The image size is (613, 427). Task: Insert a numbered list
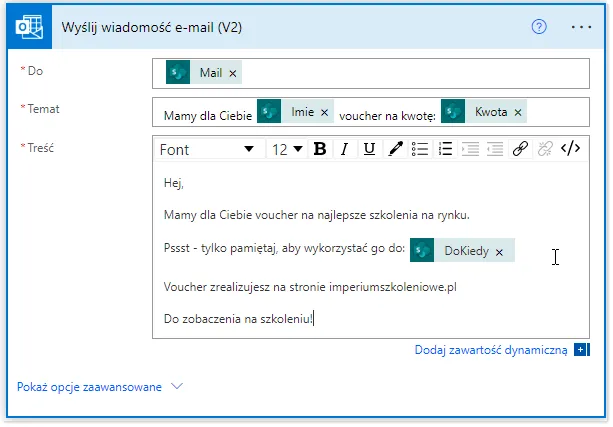[x=446, y=149]
